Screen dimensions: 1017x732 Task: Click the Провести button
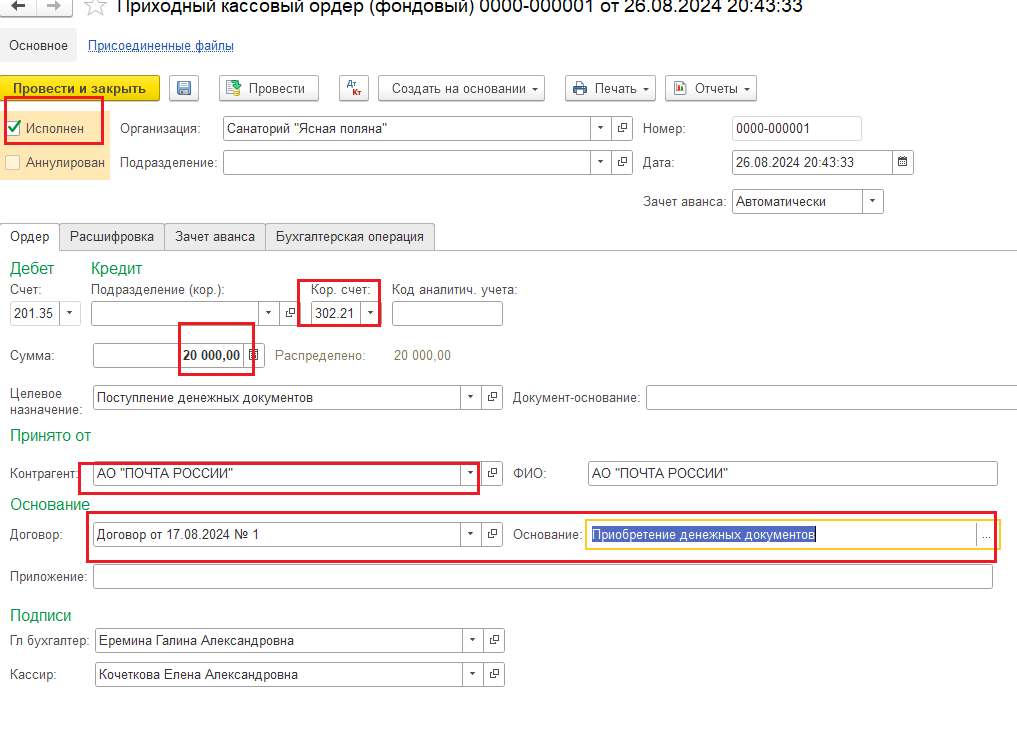point(269,88)
